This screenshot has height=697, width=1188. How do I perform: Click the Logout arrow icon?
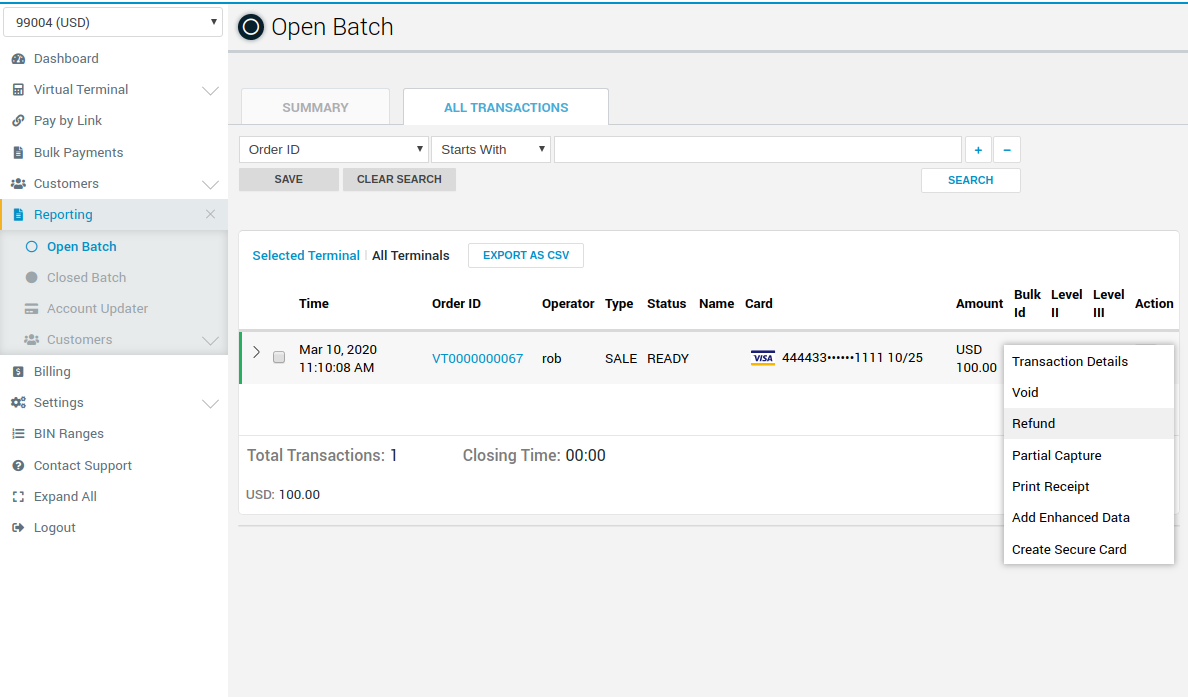tap(18, 528)
